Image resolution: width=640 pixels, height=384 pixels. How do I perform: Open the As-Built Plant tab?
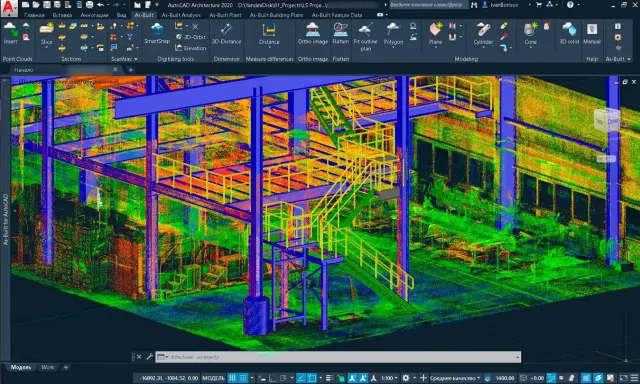(225, 15)
